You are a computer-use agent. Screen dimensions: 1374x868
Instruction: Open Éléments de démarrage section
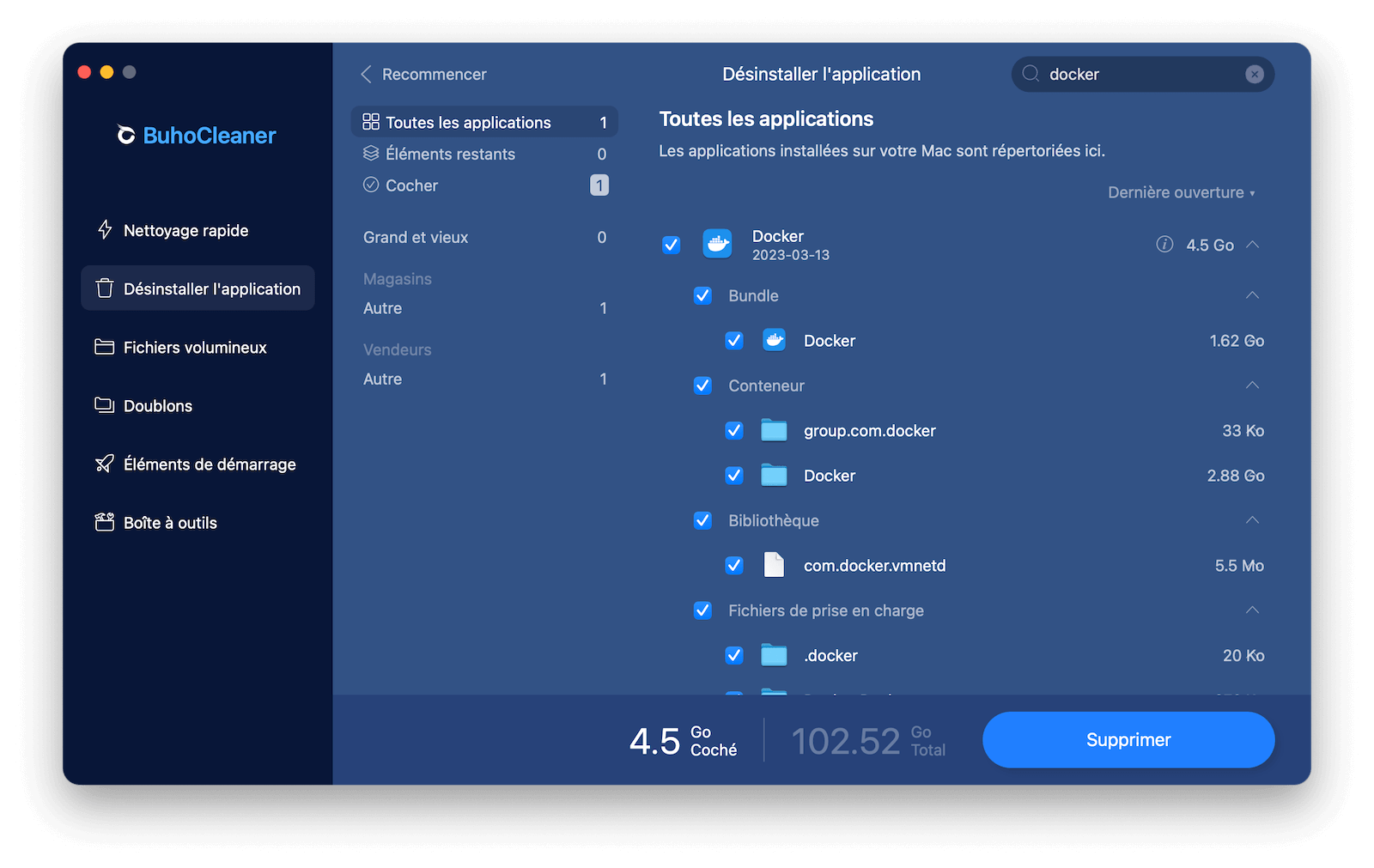(x=198, y=464)
